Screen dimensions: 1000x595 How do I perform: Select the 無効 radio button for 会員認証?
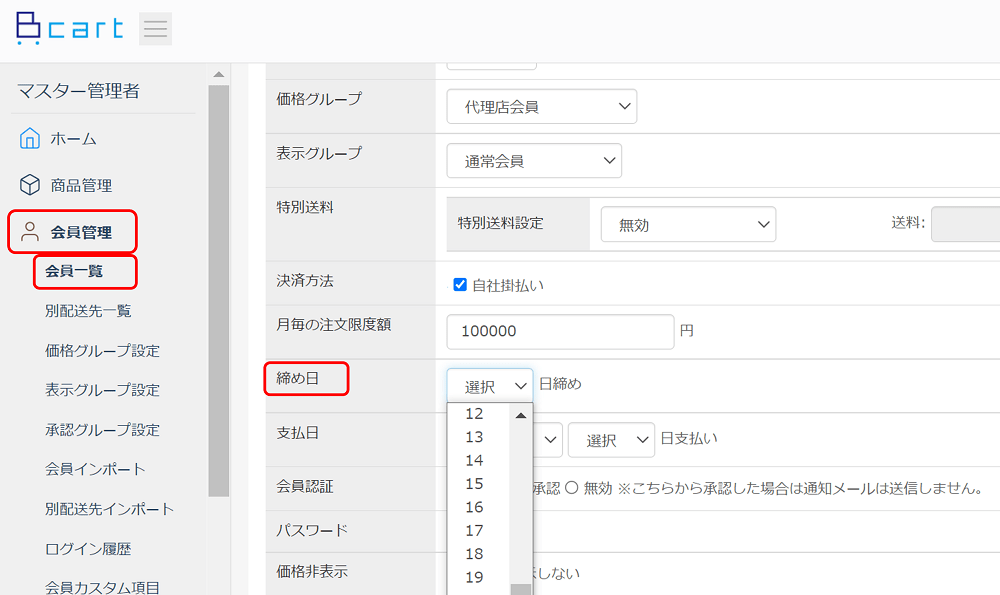(x=571, y=488)
